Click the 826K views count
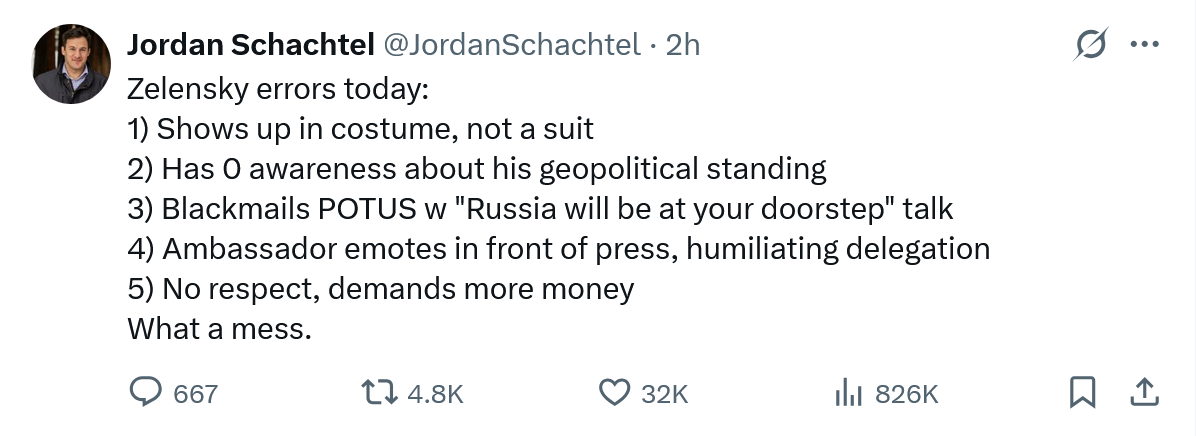The image size is (1196, 436). click(x=906, y=394)
